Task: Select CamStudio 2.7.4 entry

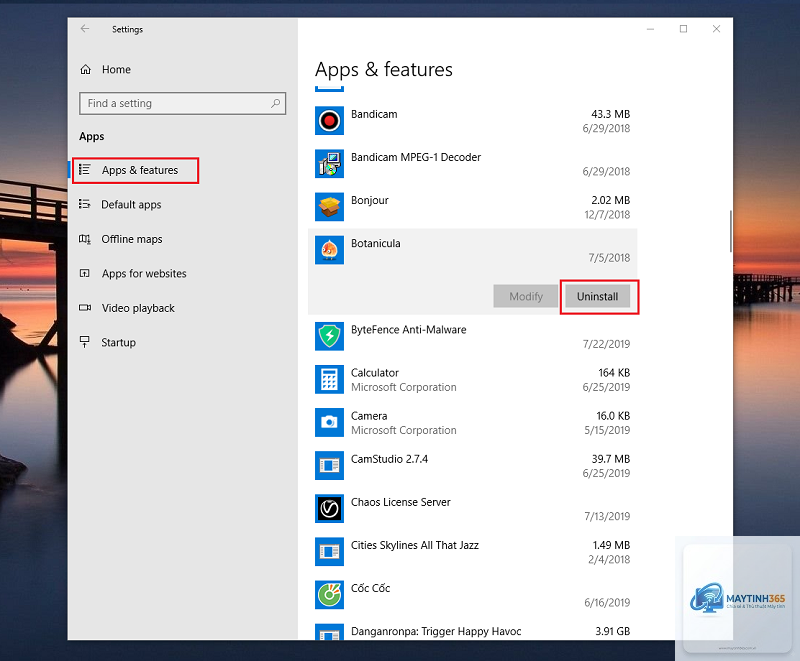Action: click(x=389, y=459)
